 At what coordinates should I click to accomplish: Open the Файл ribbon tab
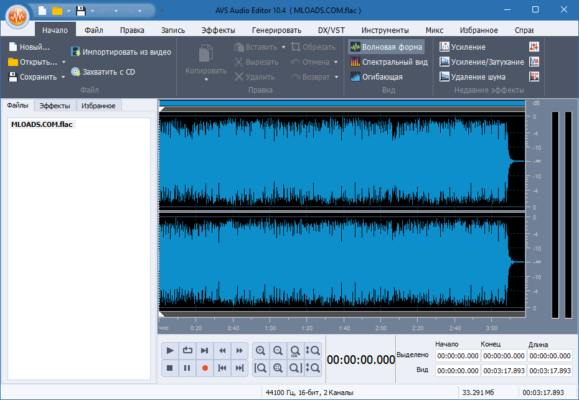[94, 30]
